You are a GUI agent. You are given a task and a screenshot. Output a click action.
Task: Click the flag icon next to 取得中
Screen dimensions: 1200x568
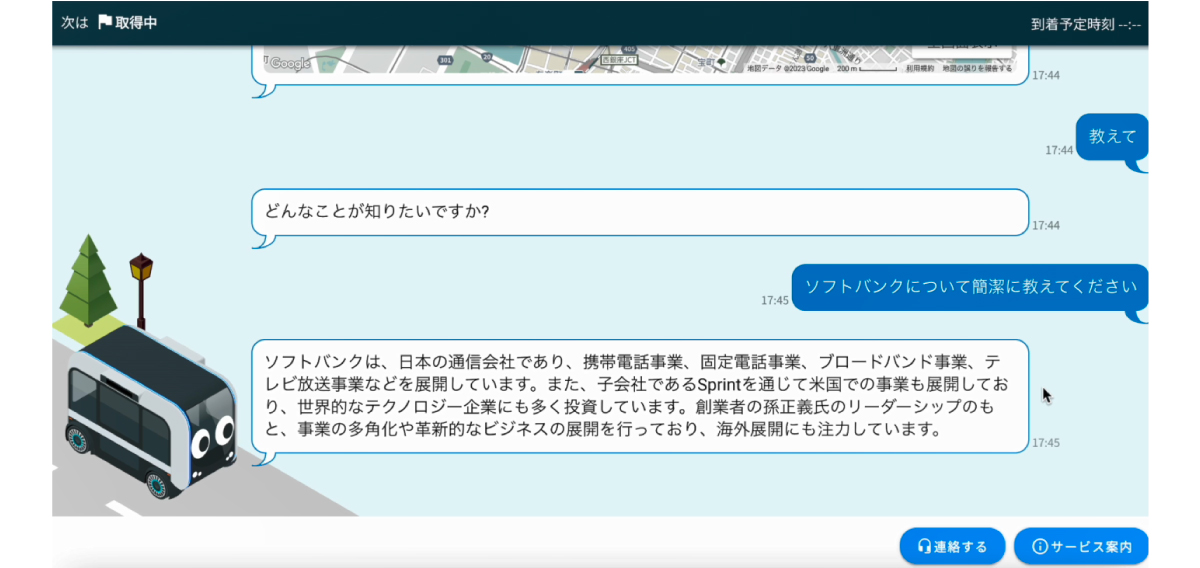pos(104,22)
